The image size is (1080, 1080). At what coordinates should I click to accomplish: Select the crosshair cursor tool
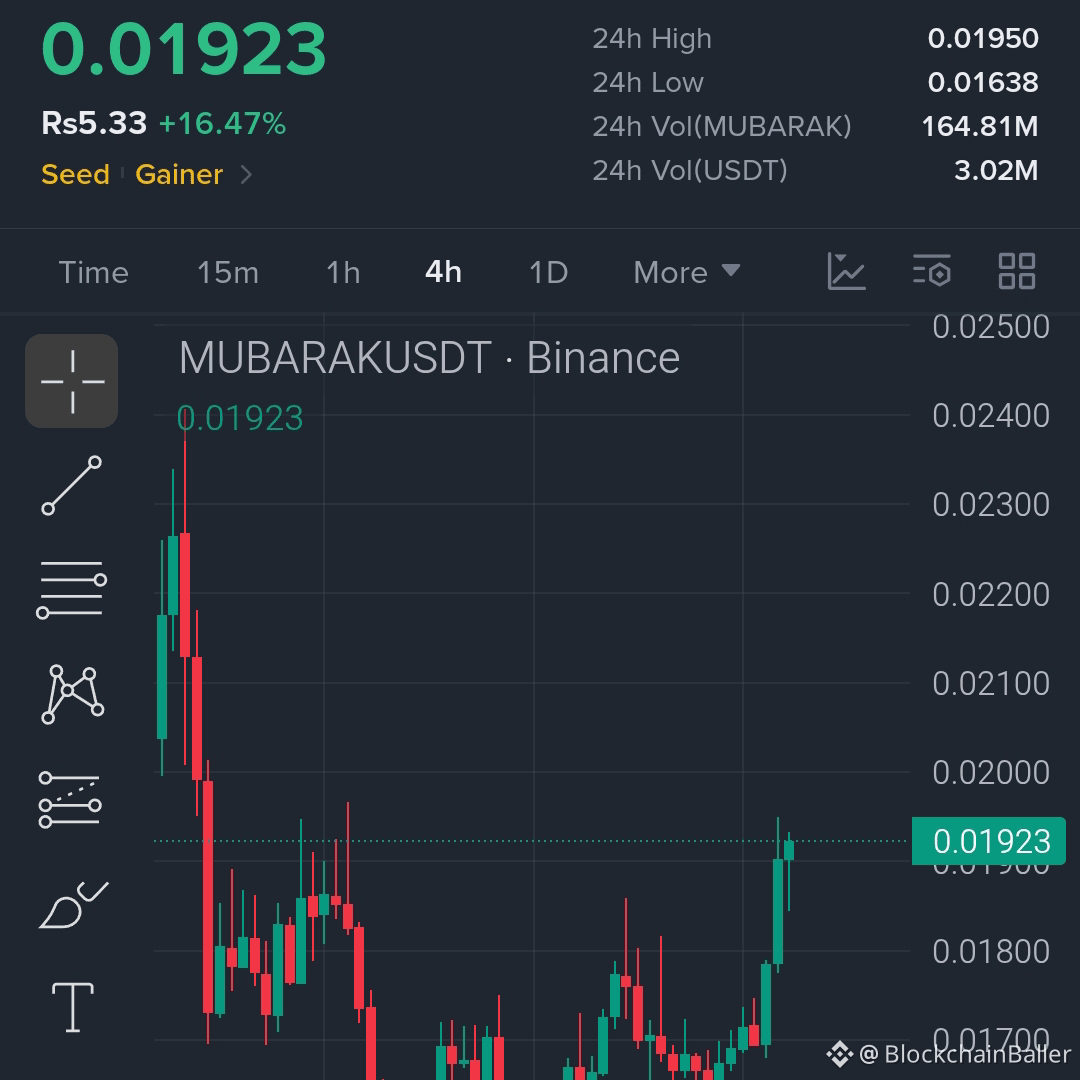pos(72,381)
